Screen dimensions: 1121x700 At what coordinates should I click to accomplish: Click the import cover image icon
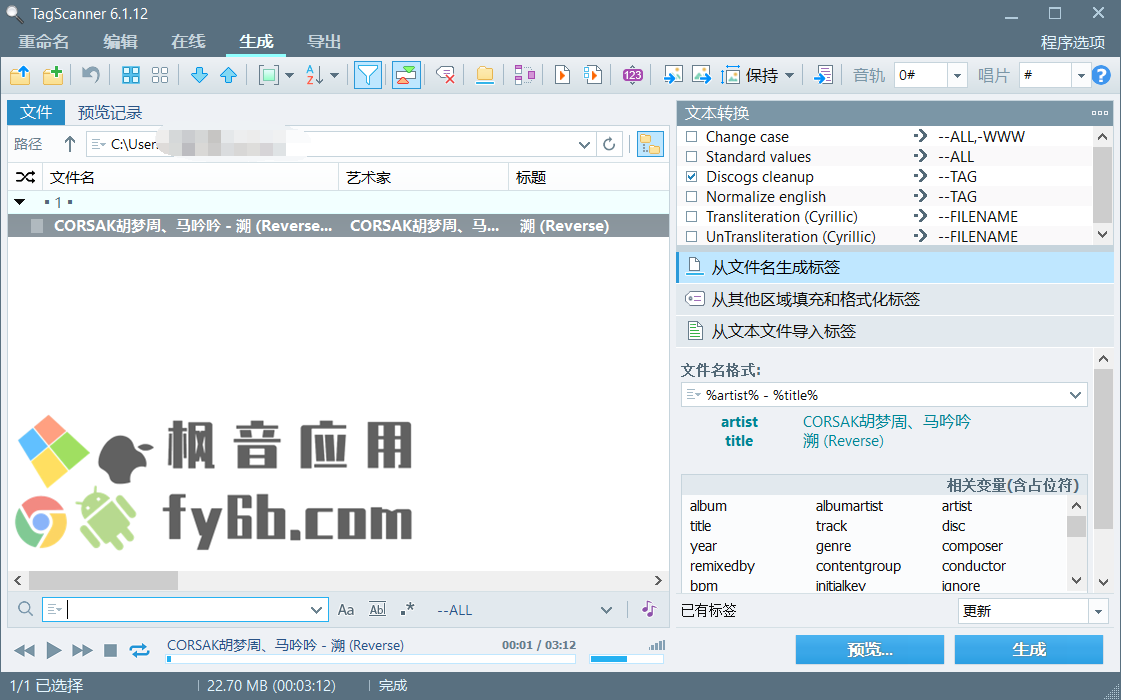click(673, 74)
